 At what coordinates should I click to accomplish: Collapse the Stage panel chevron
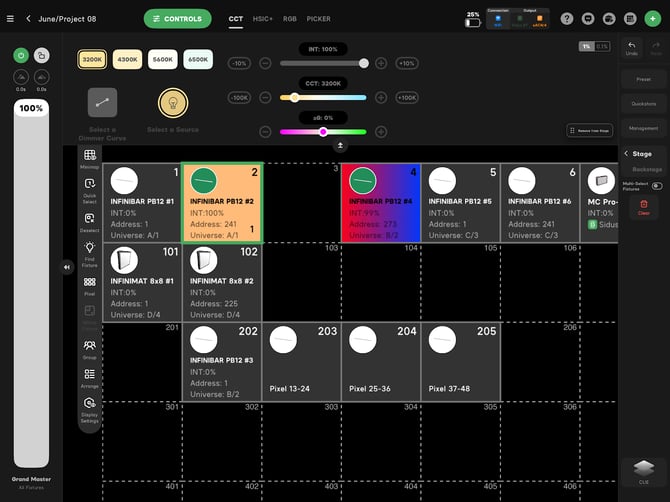point(626,153)
